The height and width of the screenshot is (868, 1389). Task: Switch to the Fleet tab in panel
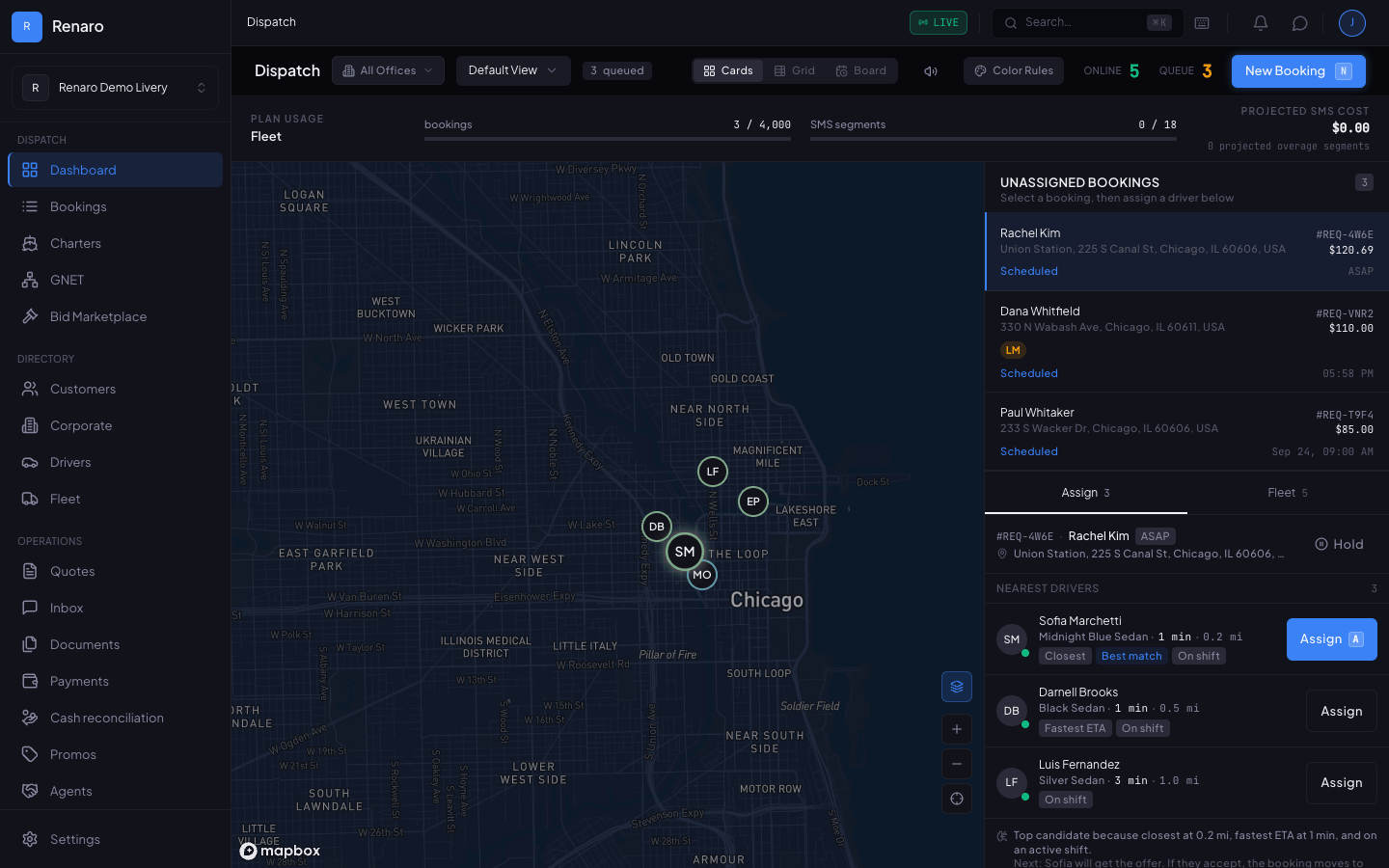tap(1288, 493)
